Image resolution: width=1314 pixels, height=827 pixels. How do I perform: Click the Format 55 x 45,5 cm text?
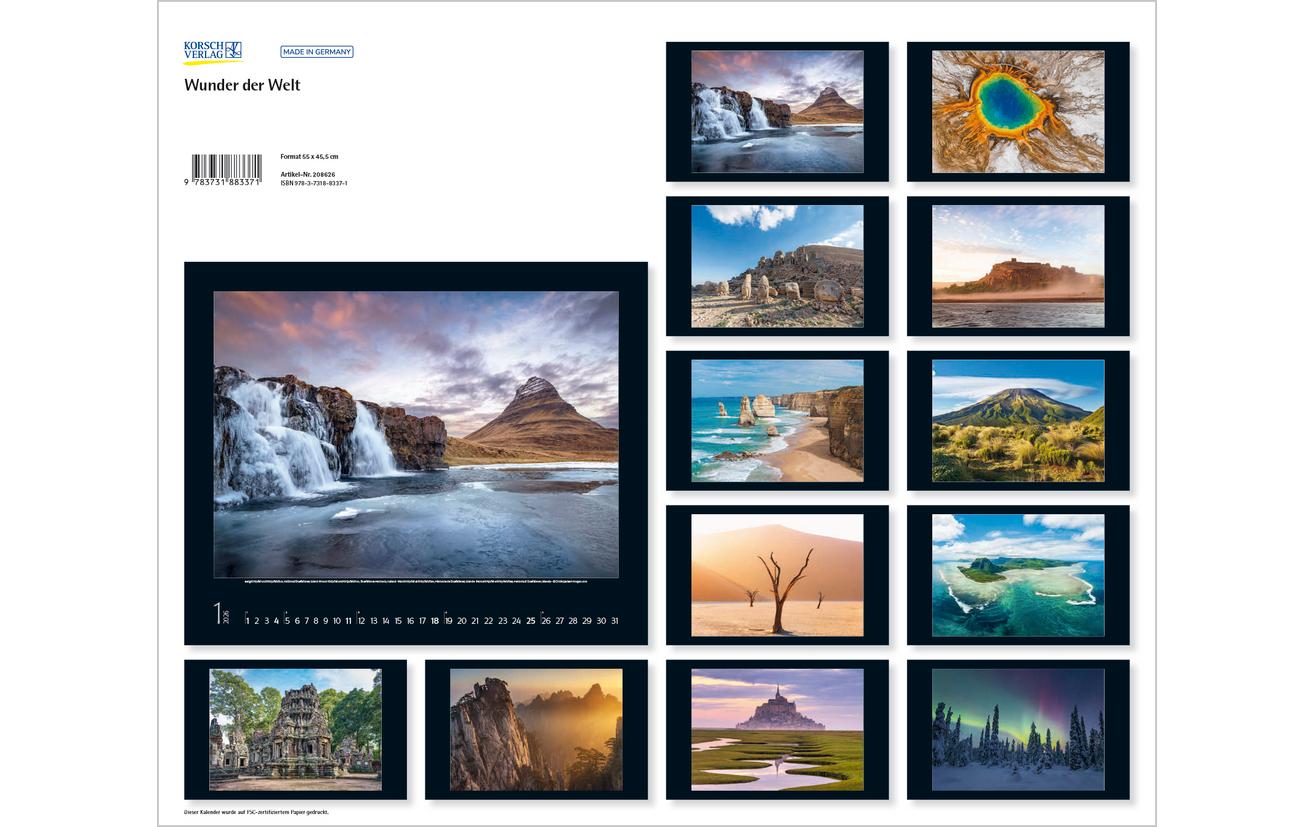click(x=309, y=156)
